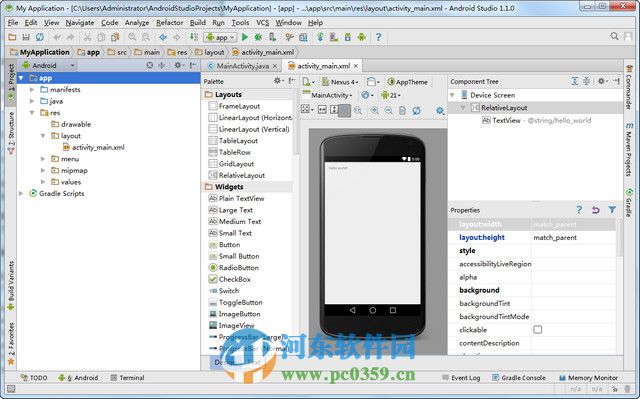The image size is (640, 399).
Task: Open the MainActivity association dropdown
Action: (x=328, y=95)
